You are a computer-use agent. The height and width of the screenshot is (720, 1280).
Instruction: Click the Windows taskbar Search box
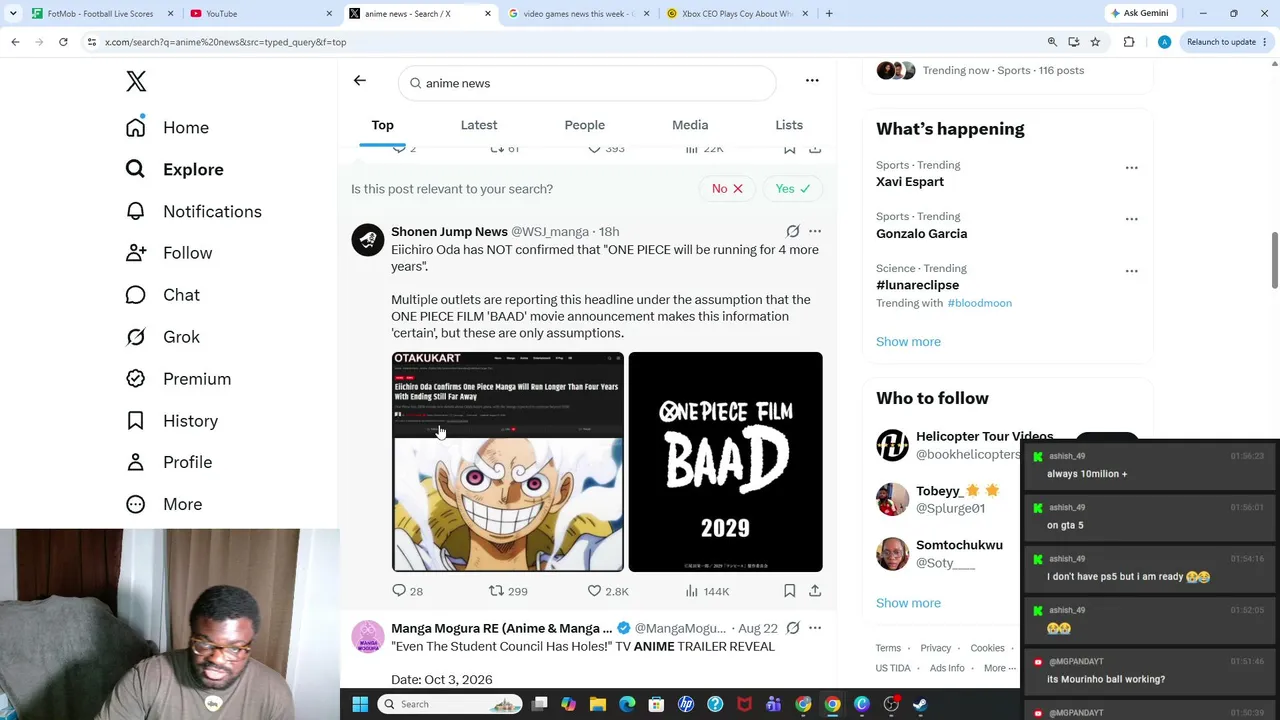click(451, 704)
